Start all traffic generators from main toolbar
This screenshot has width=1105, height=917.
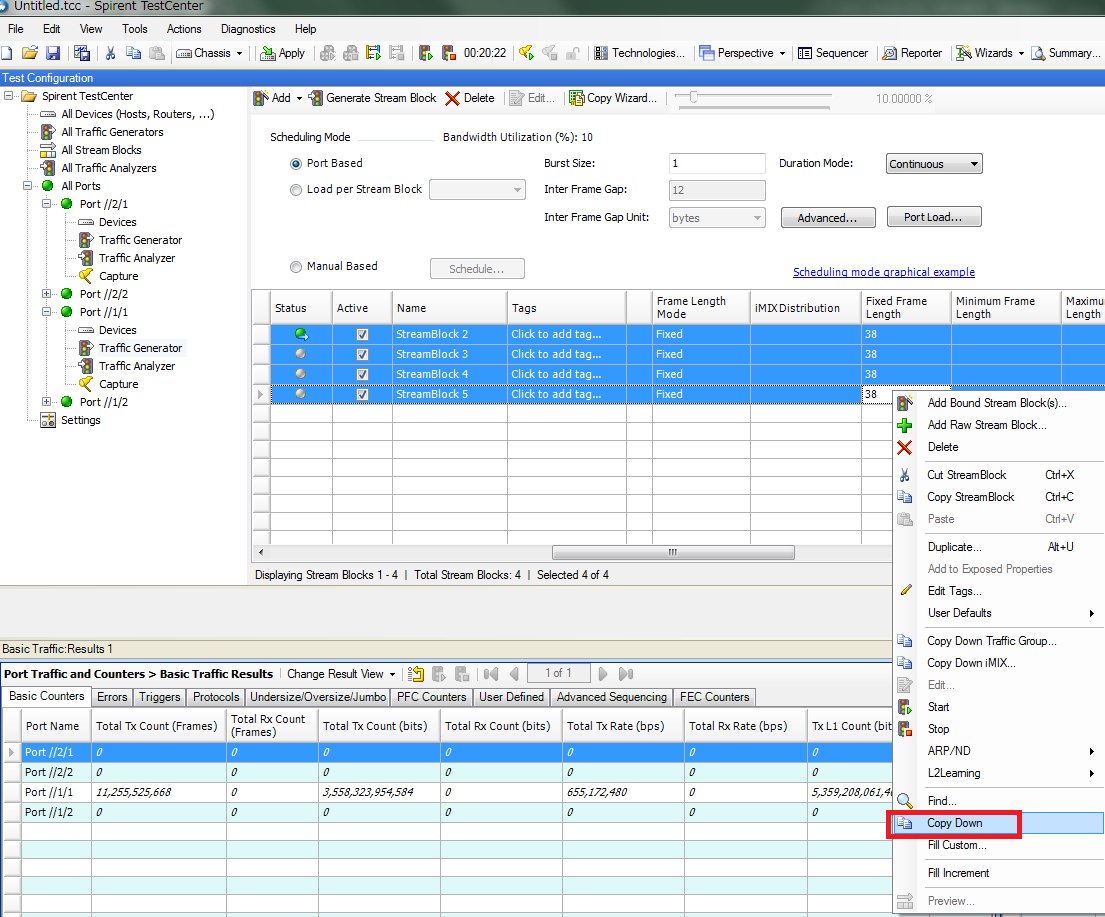(426, 53)
